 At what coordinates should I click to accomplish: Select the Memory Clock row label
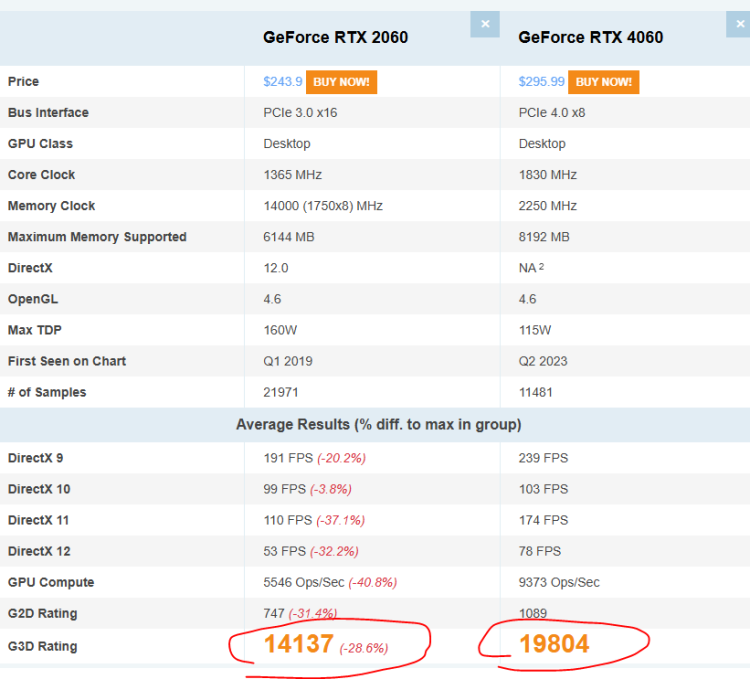(x=52, y=206)
